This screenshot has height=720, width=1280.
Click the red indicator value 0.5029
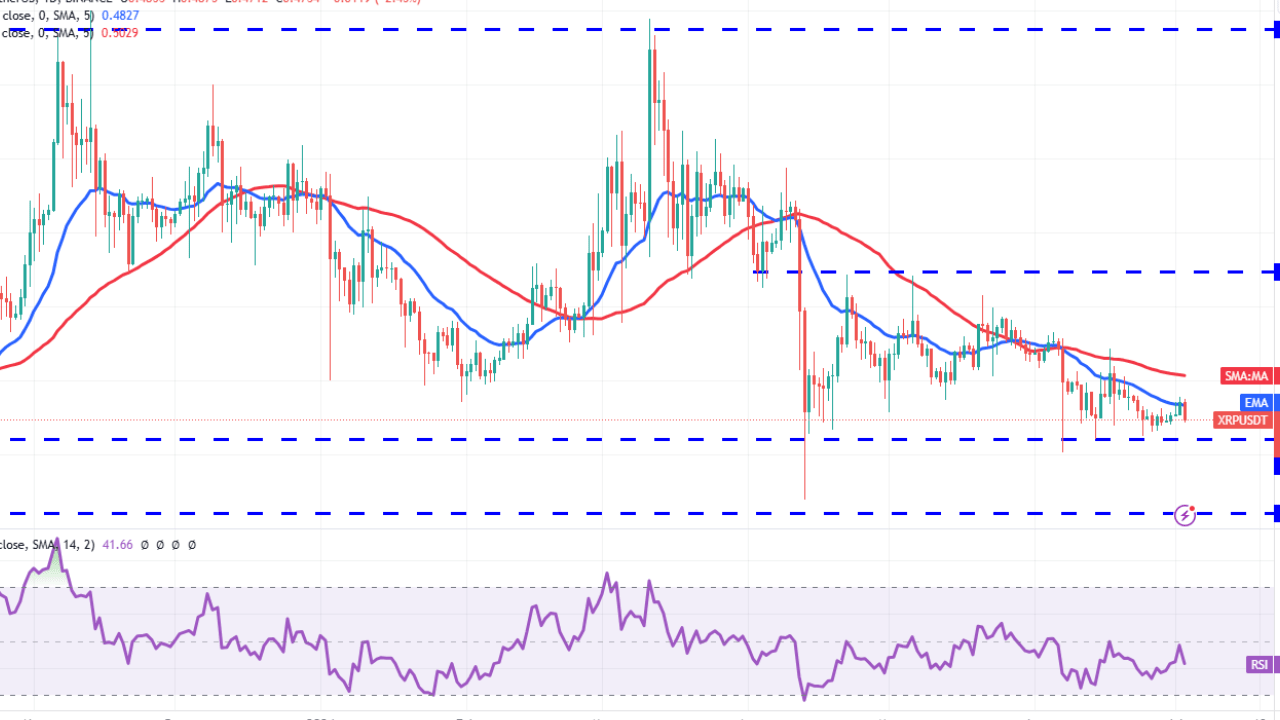(x=118, y=33)
